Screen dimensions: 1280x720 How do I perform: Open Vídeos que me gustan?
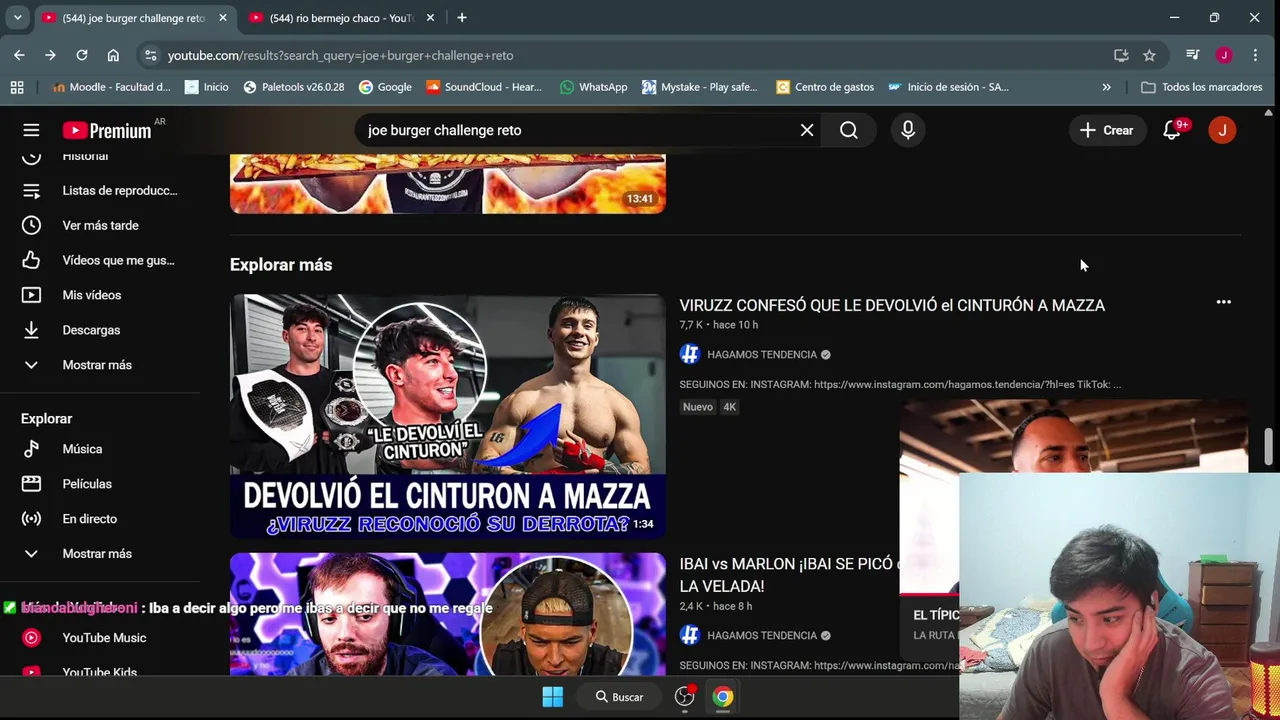(x=100, y=260)
